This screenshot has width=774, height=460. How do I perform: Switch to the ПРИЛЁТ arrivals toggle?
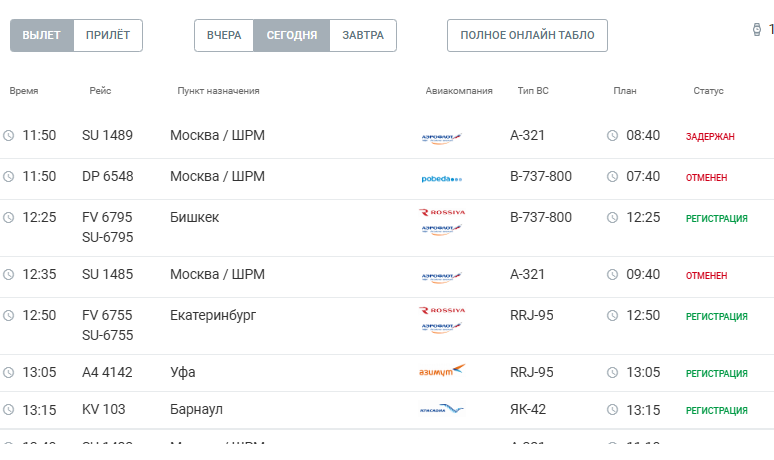[108, 35]
